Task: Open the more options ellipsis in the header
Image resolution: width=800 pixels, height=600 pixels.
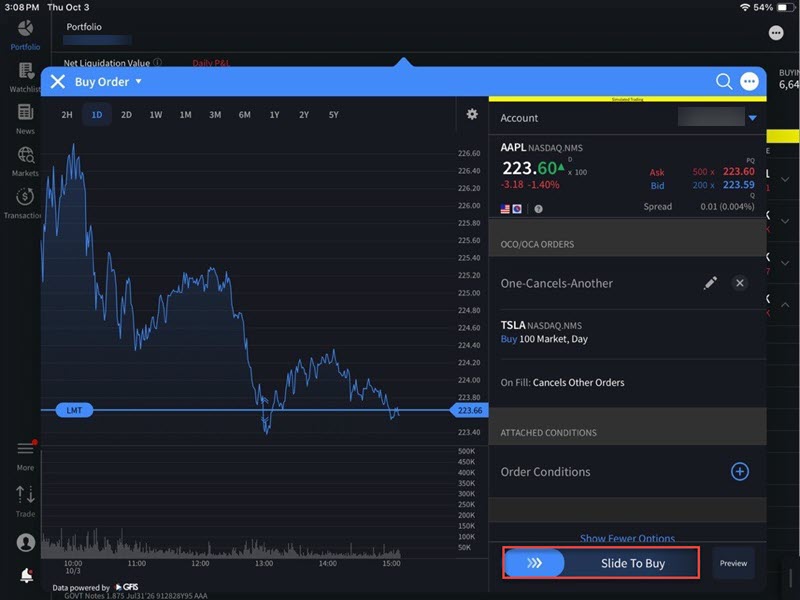Action: tap(749, 82)
